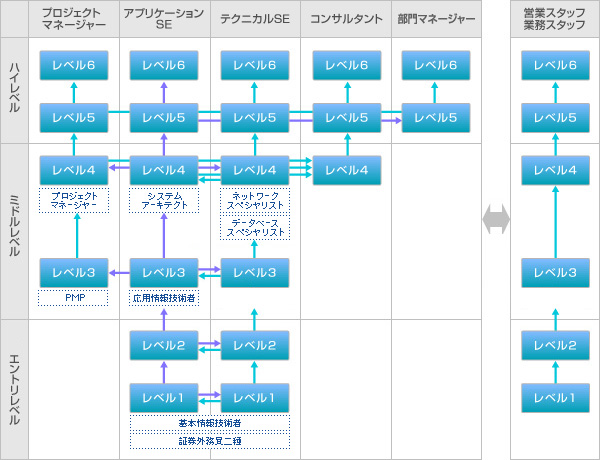Pick the テクニカルSE レベル1 box
The width and height of the screenshot is (600, 460).
point(255,398)
